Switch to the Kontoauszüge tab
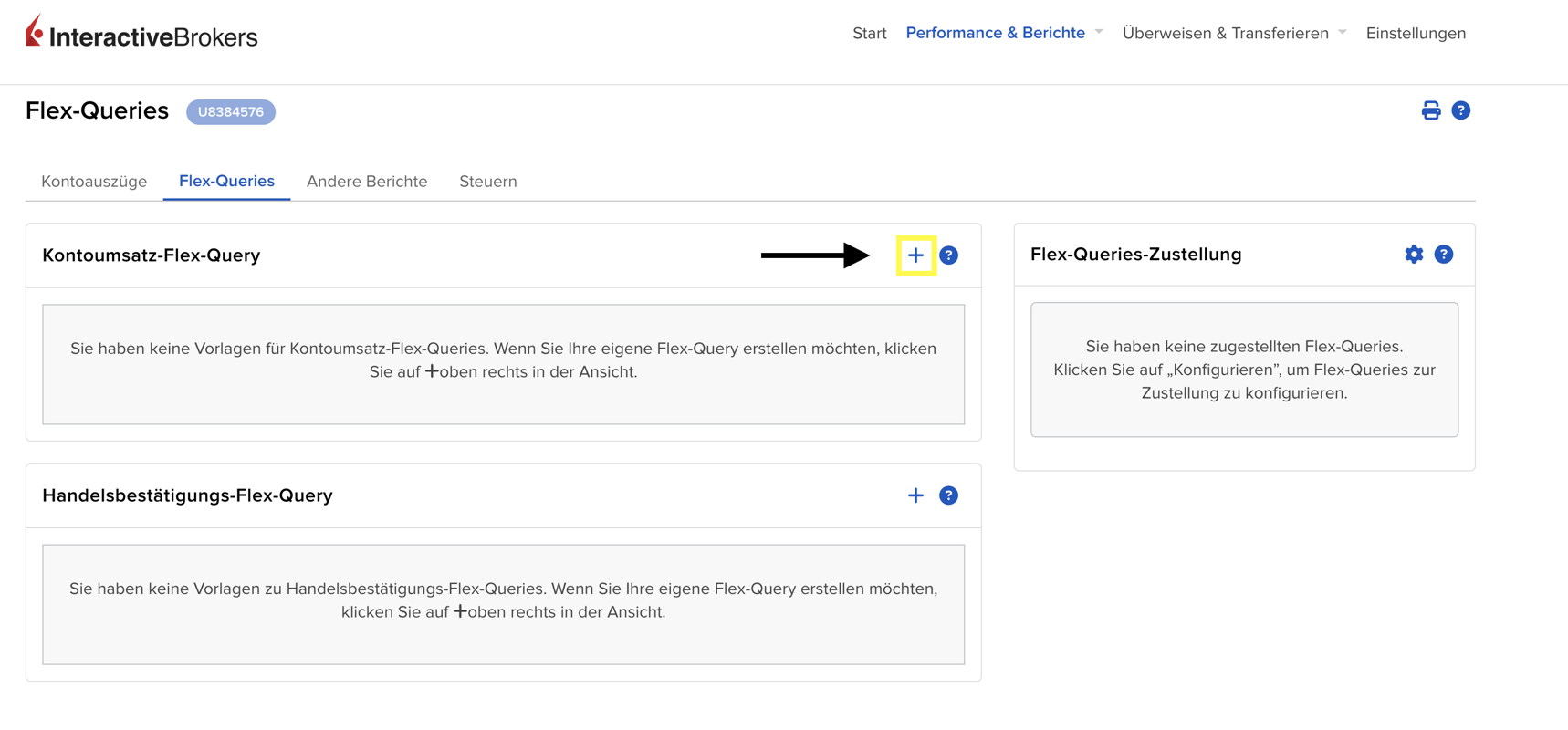The width and height of the screenshot is (1568, 730). coord(94,182)
